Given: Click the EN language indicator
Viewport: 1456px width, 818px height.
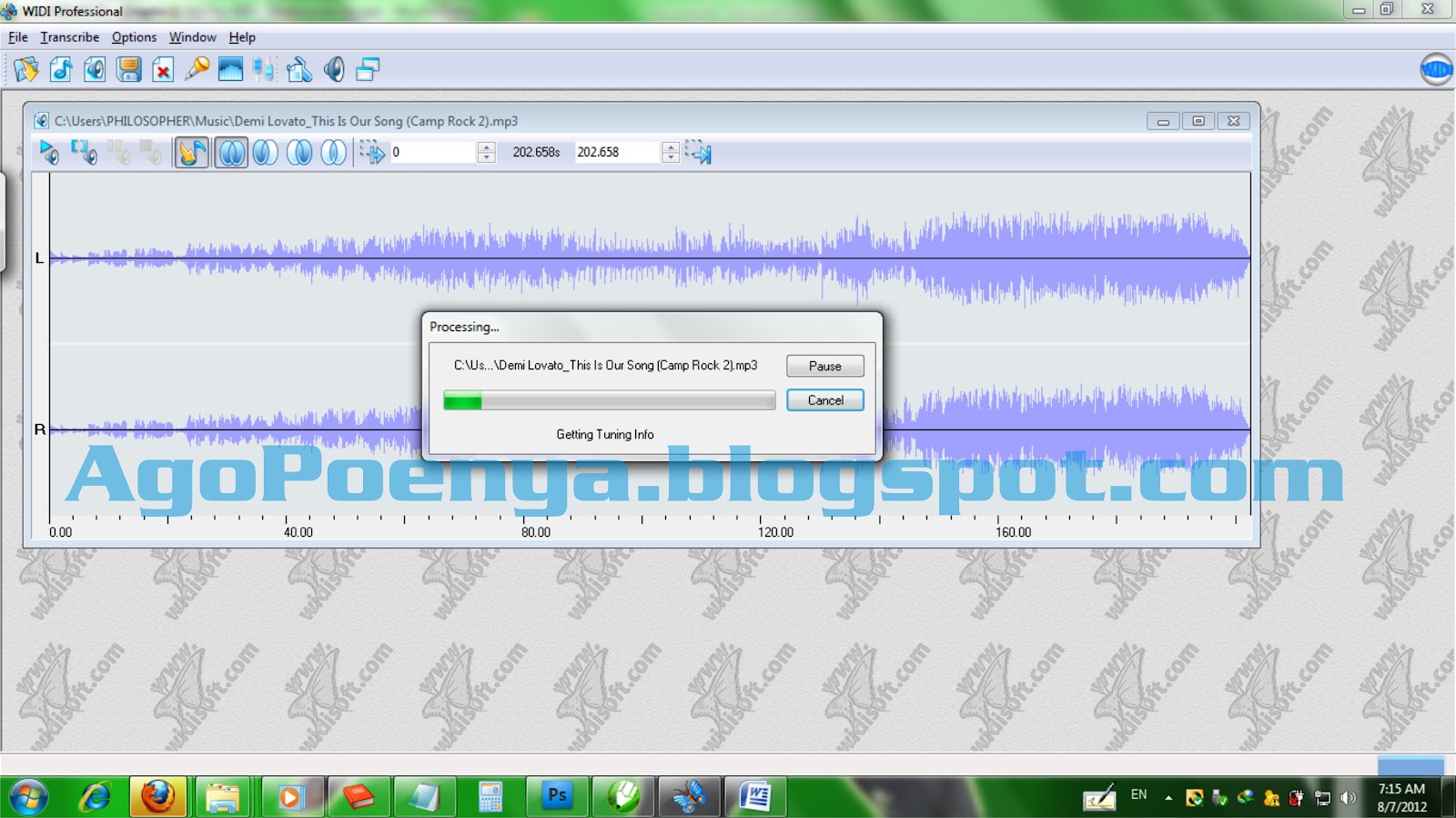Looking at the screenshot, I should 1138,794.
